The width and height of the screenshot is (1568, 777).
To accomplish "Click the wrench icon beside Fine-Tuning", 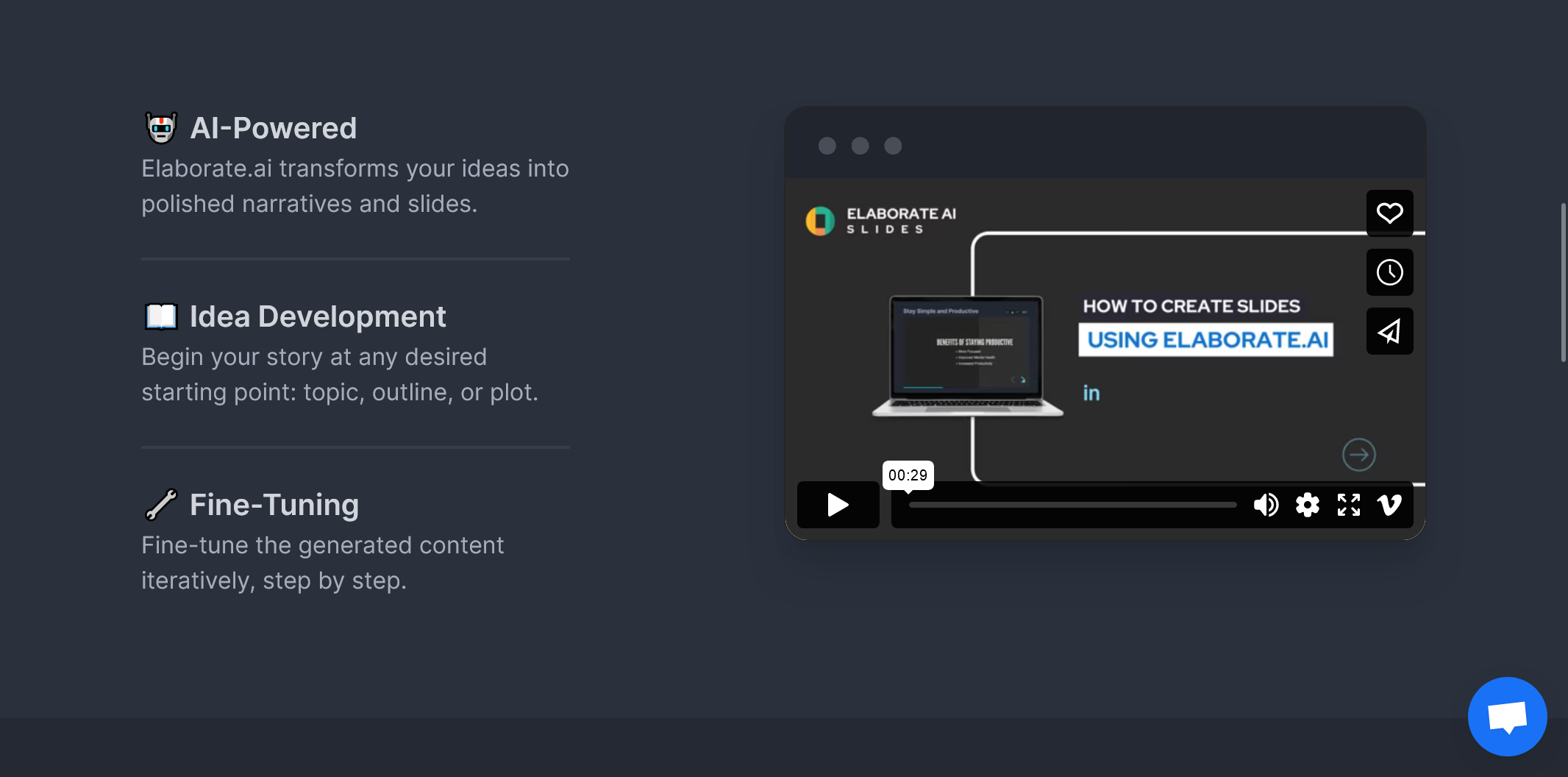I will [x=161, y=505].
